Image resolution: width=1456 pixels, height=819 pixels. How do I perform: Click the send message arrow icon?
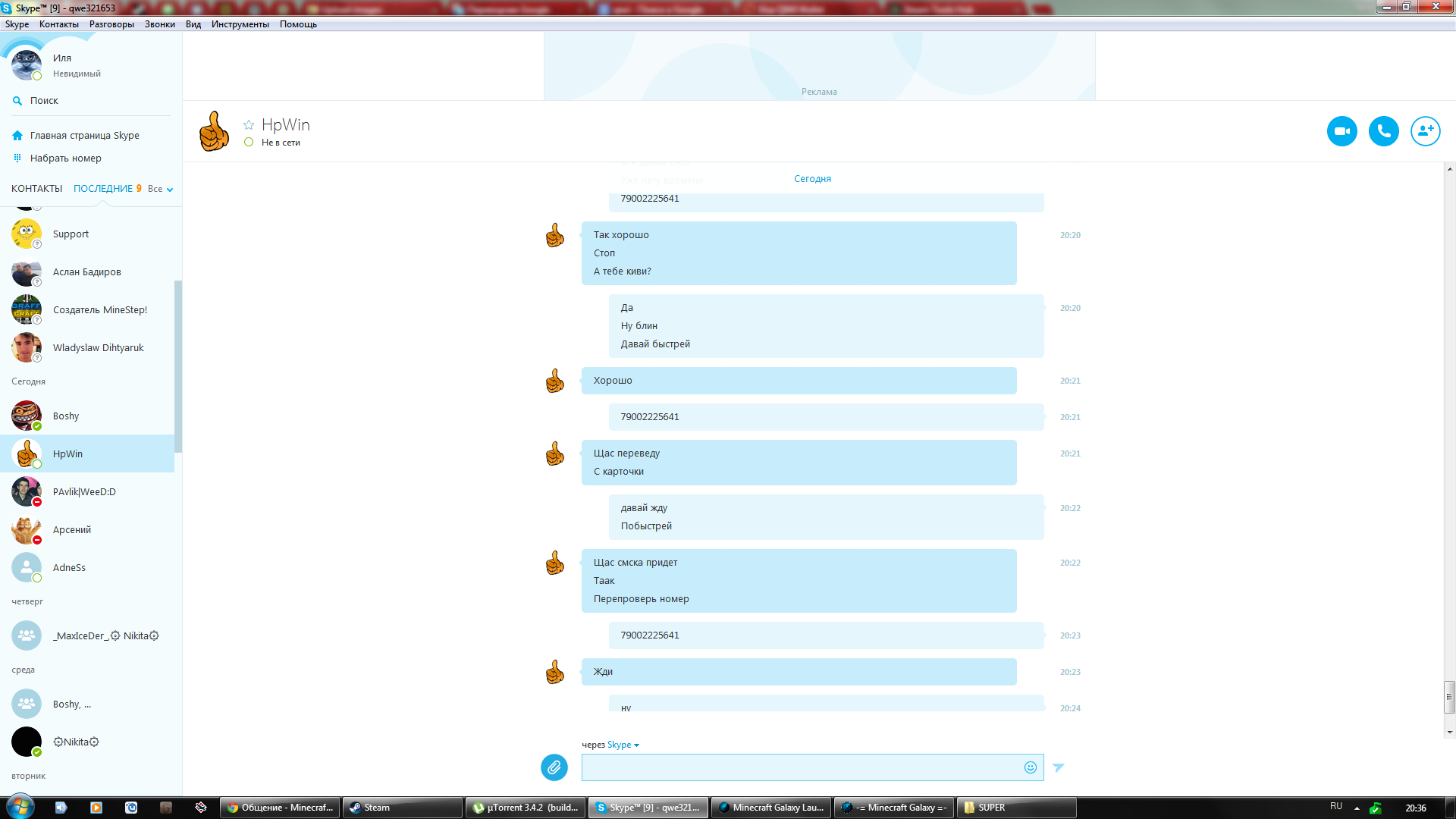[1059, 767]
